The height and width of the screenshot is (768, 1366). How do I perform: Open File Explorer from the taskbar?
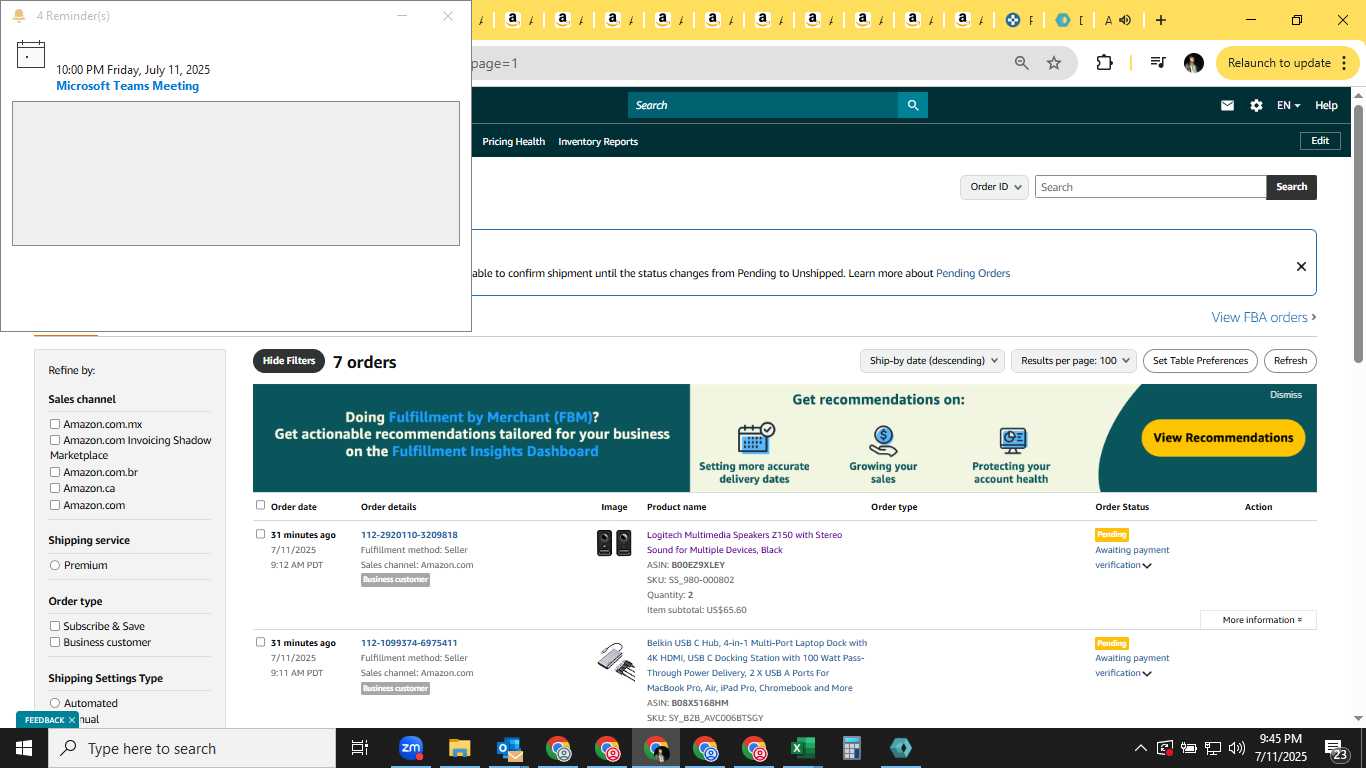point(459,748)
